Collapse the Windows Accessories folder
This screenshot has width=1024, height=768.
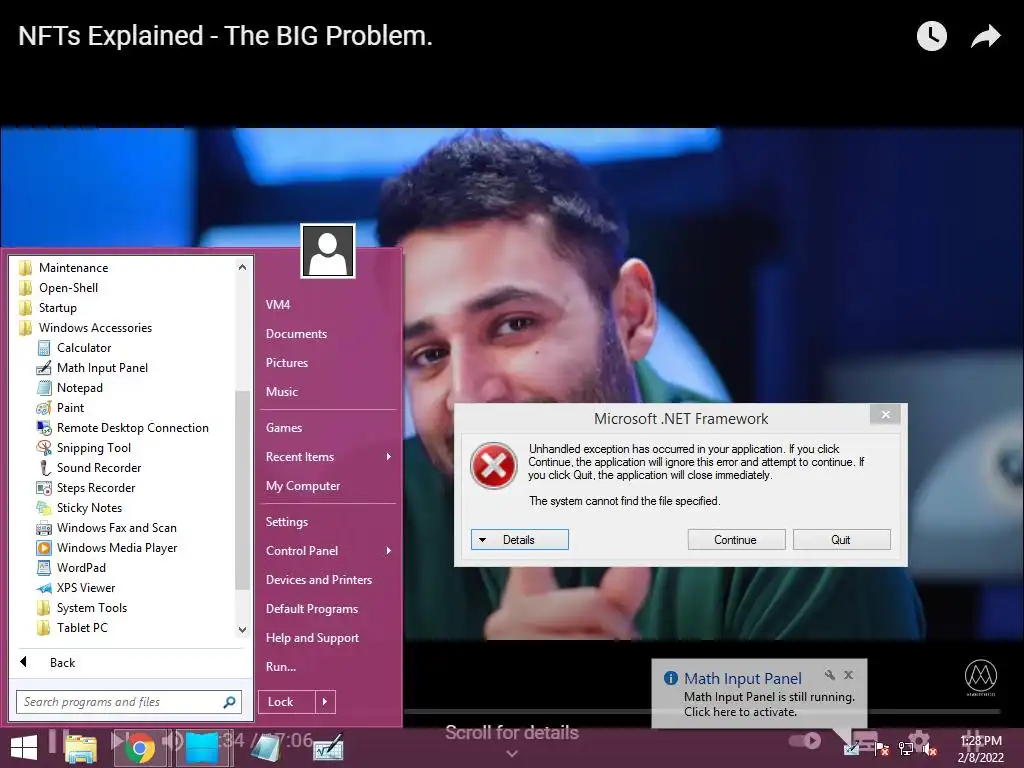click(86, 328)
